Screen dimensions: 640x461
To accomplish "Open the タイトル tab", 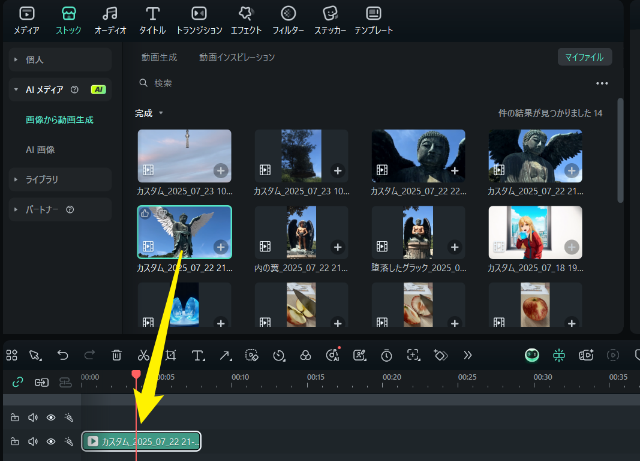I will point(152,20).
